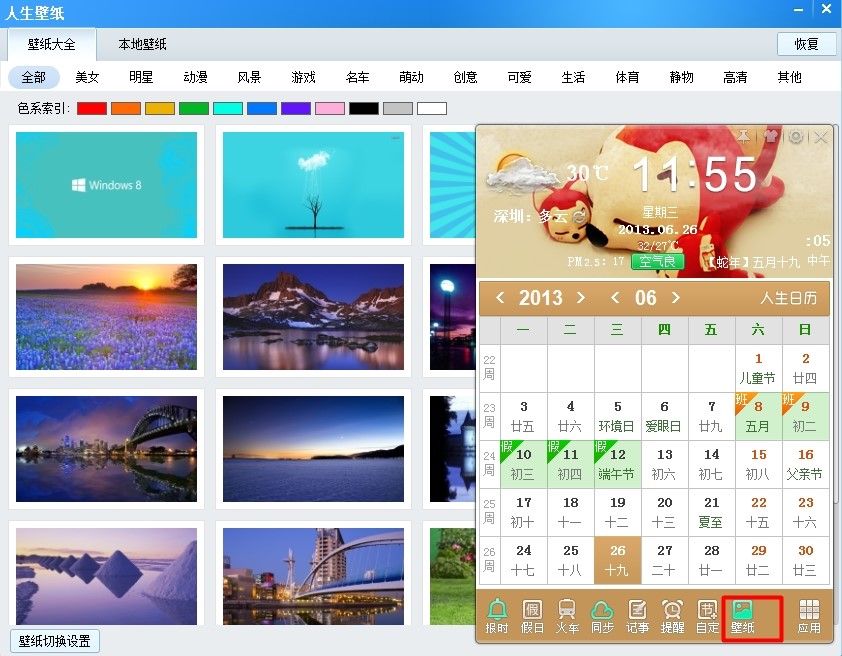
Task: Select the 动漫 category
Action: pos(195,77)
